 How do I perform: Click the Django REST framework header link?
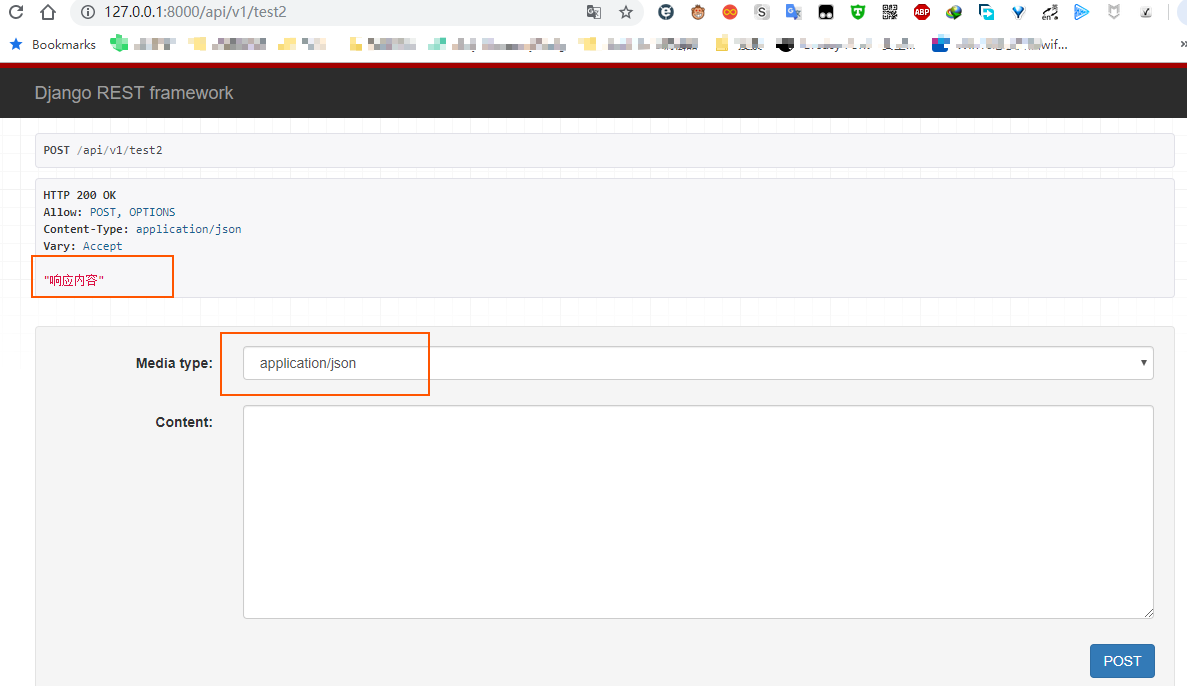(134, 92)
